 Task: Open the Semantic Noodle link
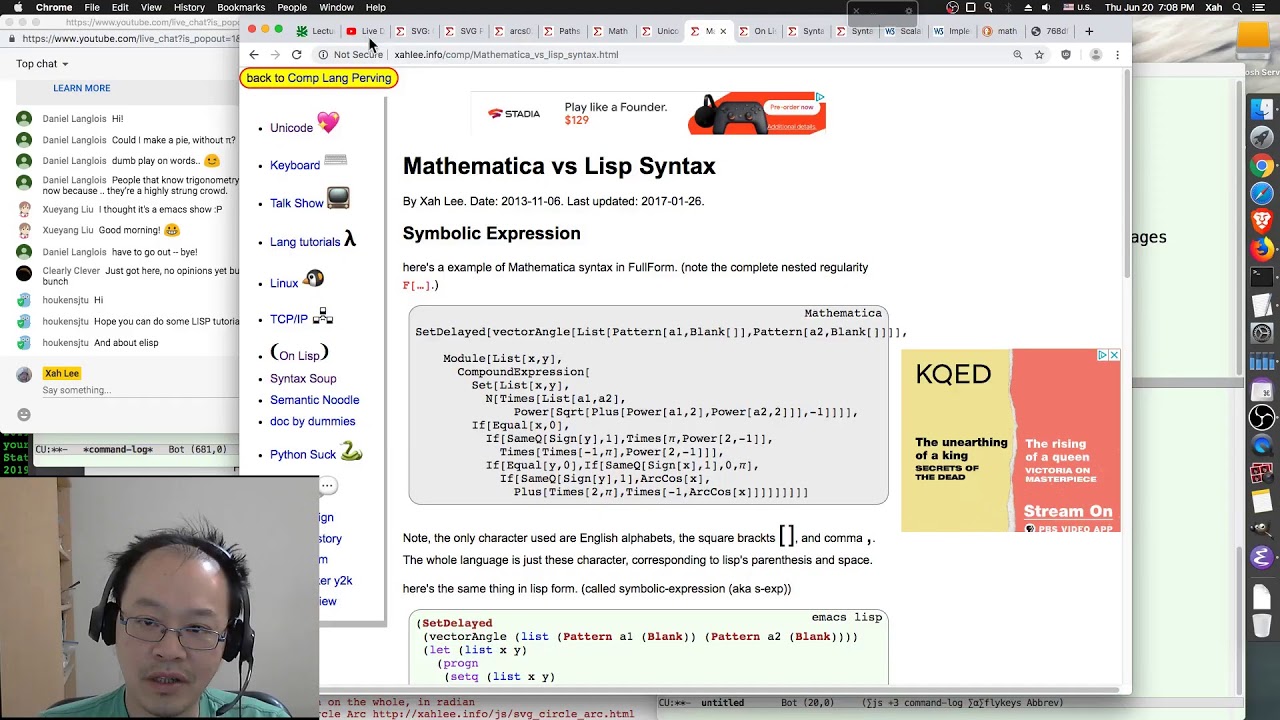(314, 400)
